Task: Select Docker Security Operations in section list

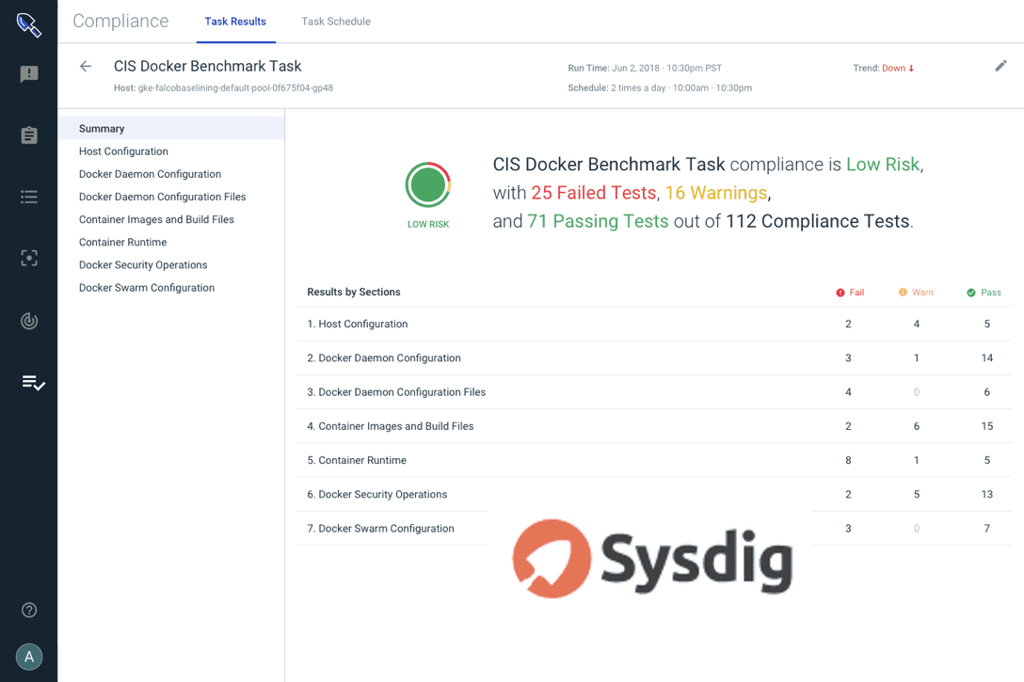Action: pos(171,265)
